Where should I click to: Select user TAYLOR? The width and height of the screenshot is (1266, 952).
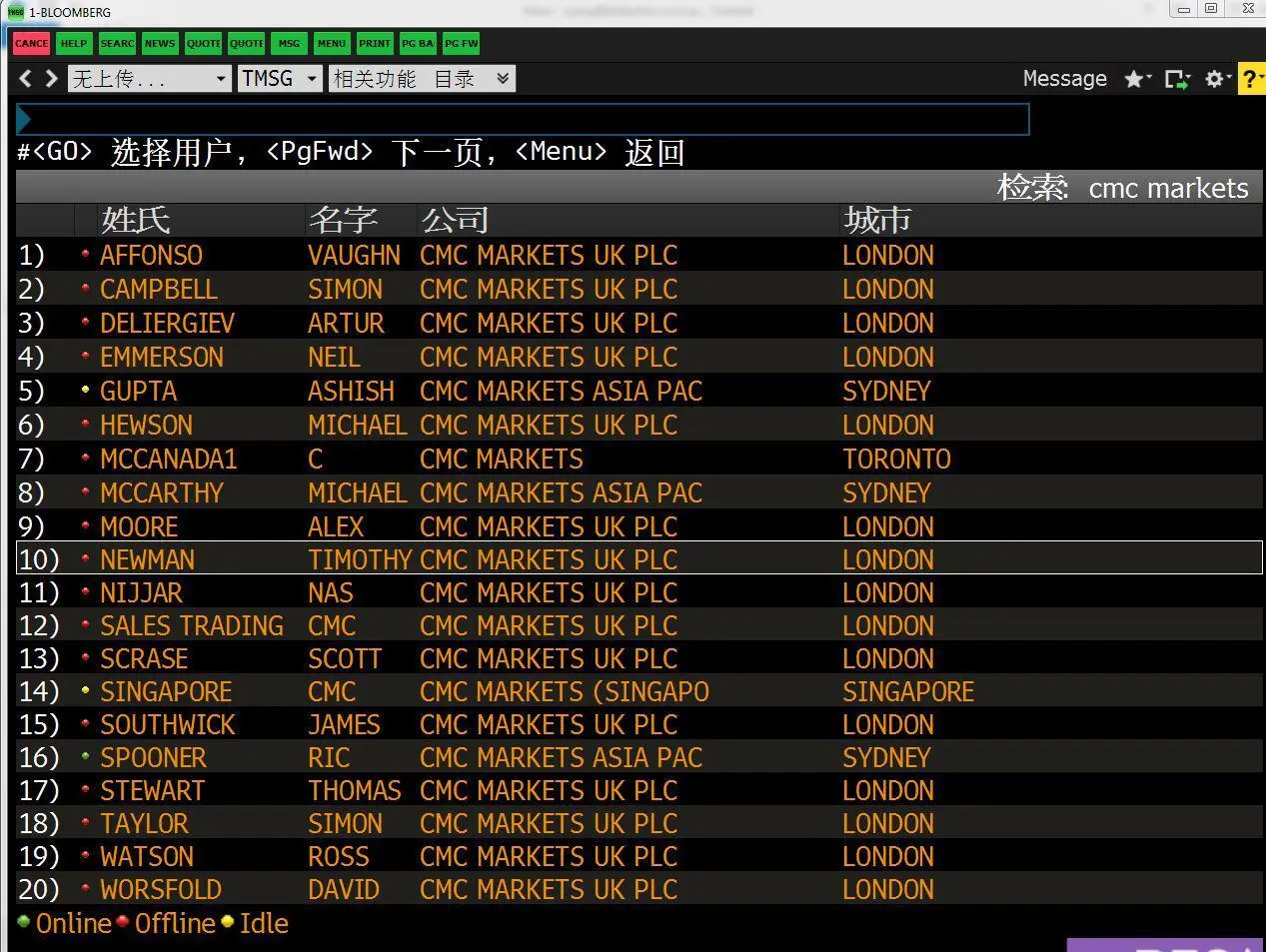click(144, 824)
